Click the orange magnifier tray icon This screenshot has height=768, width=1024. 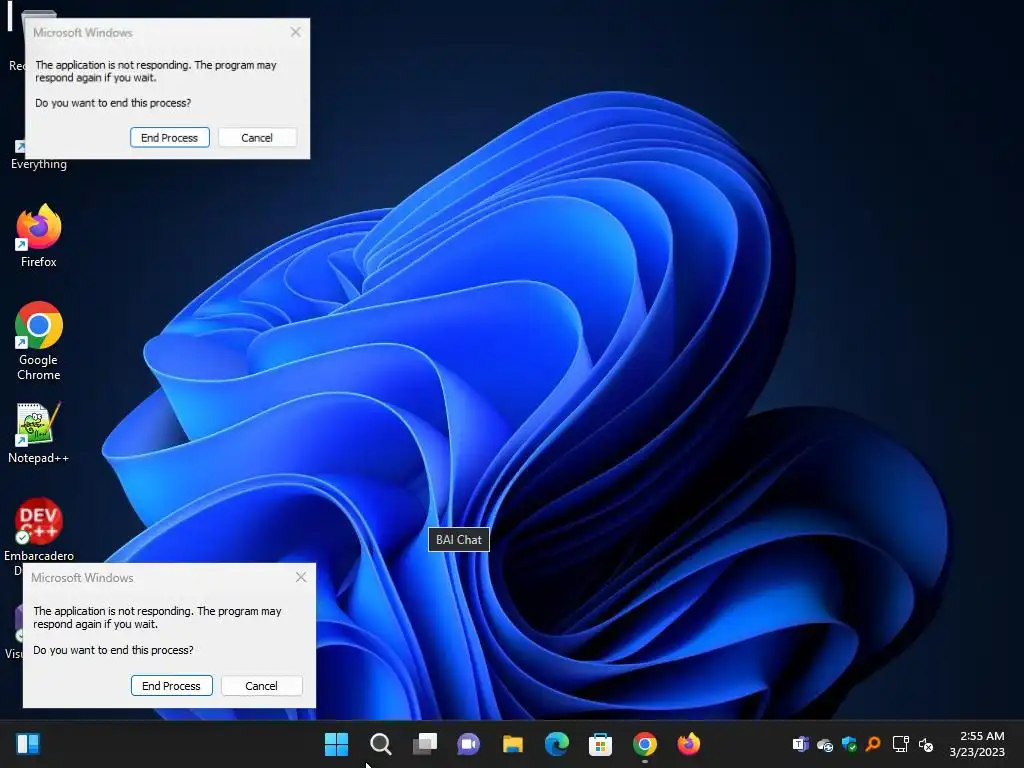873,744
